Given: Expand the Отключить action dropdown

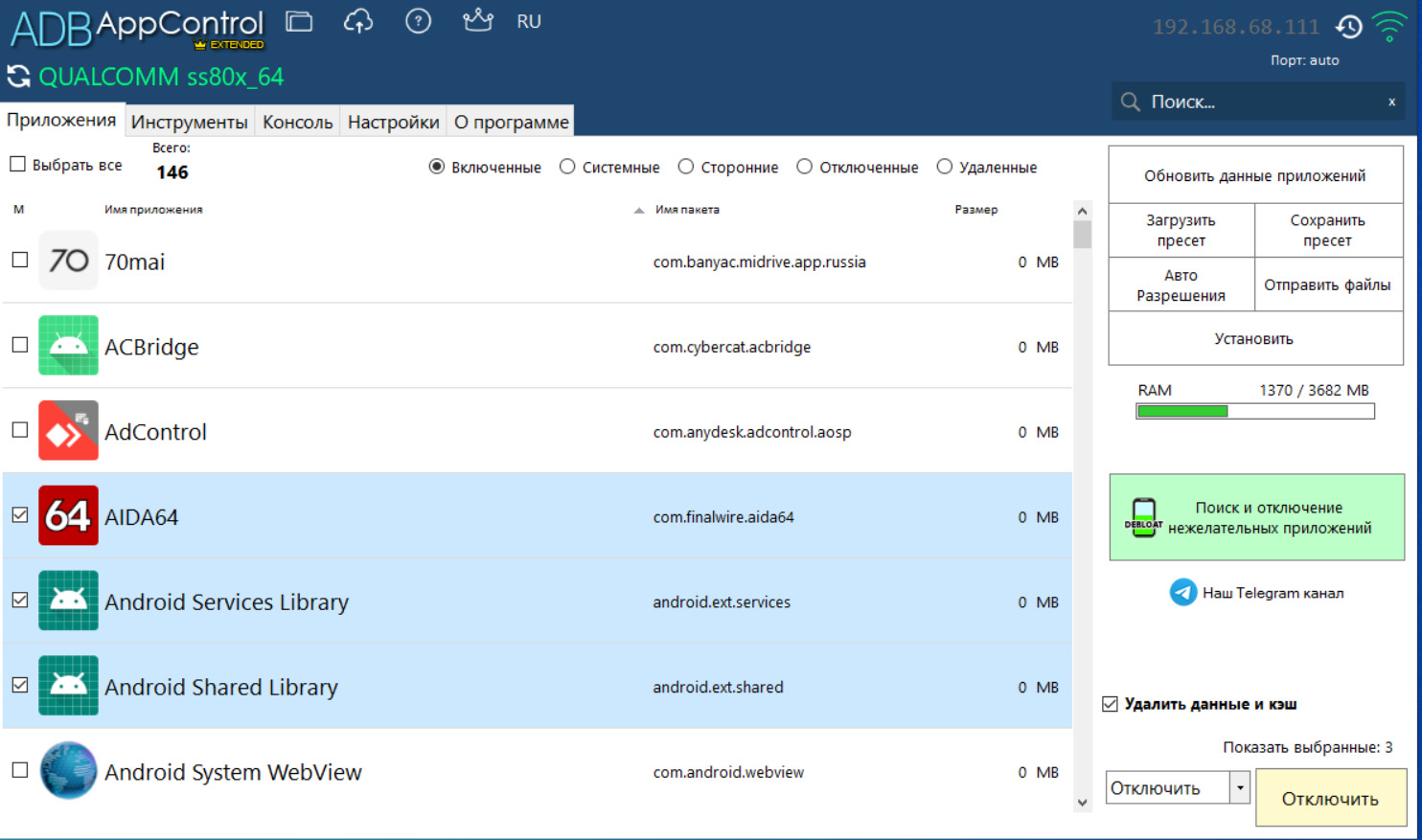Looking at the screenshot, I should pos(1240,787).
